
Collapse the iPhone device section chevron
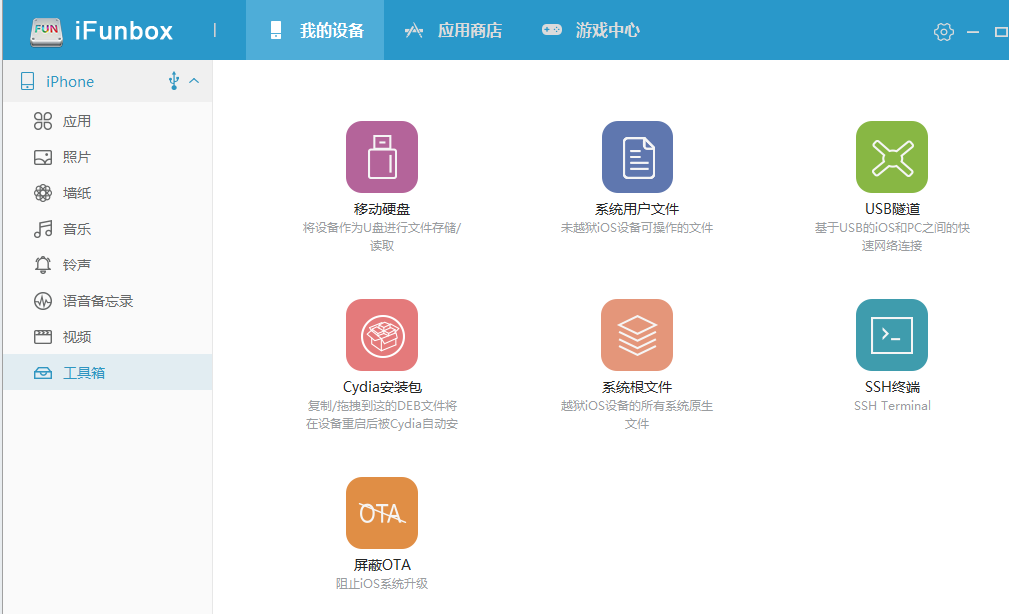(x=194, y=81)
